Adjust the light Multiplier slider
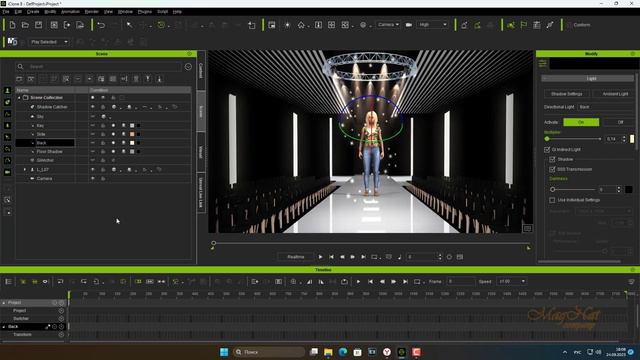The width and height of the screenshot is (640, 360). click(573, 139)
